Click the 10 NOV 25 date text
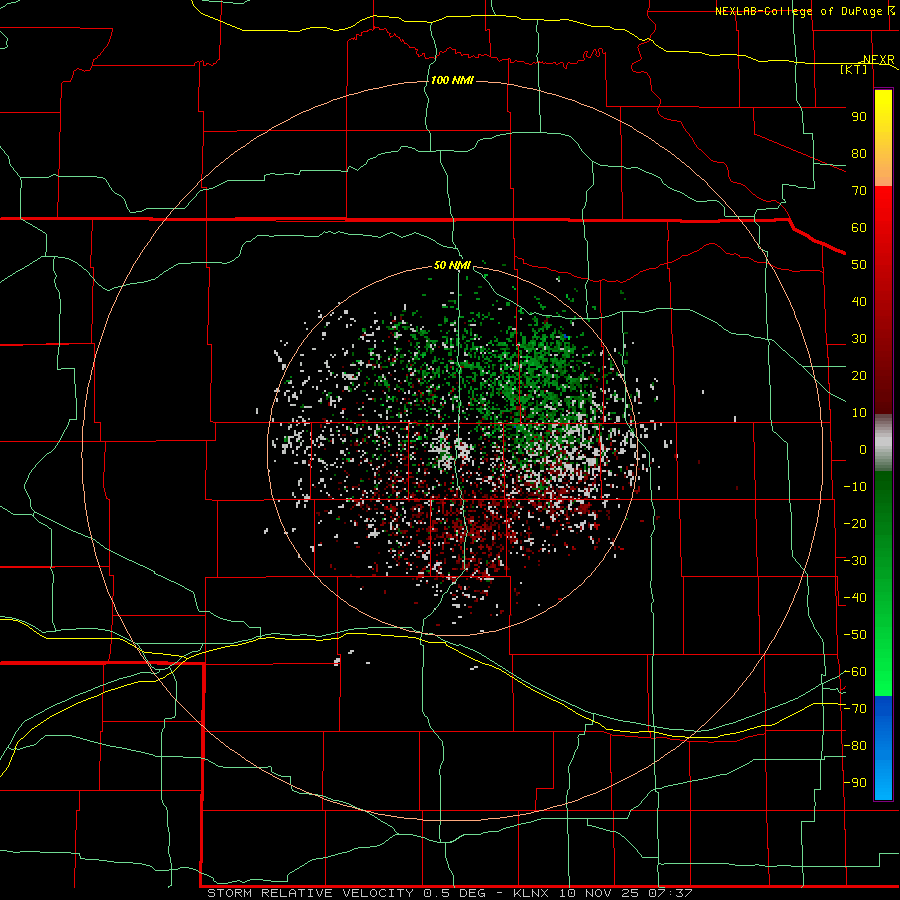900x900 pixels. tap(599, 893)
